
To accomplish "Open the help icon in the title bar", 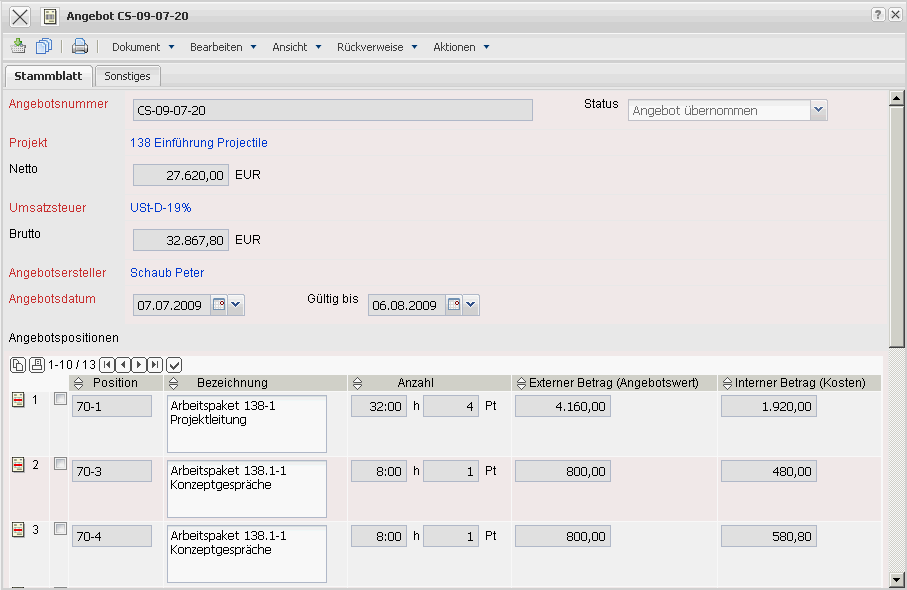I will coord(877,15).
